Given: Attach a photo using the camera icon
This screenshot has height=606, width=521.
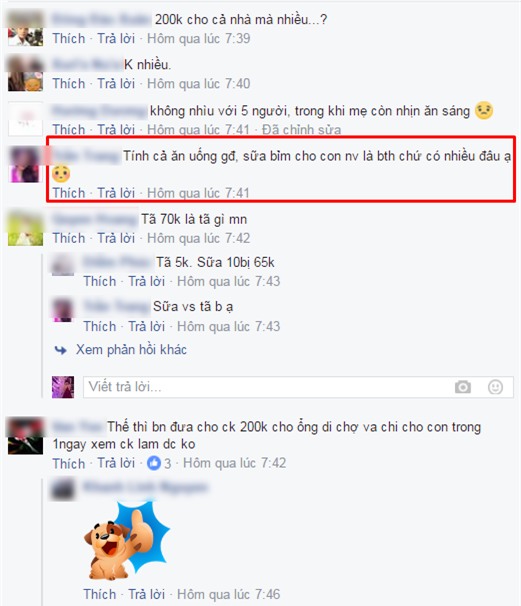Looking at the screenshot, I should (463, 386).
